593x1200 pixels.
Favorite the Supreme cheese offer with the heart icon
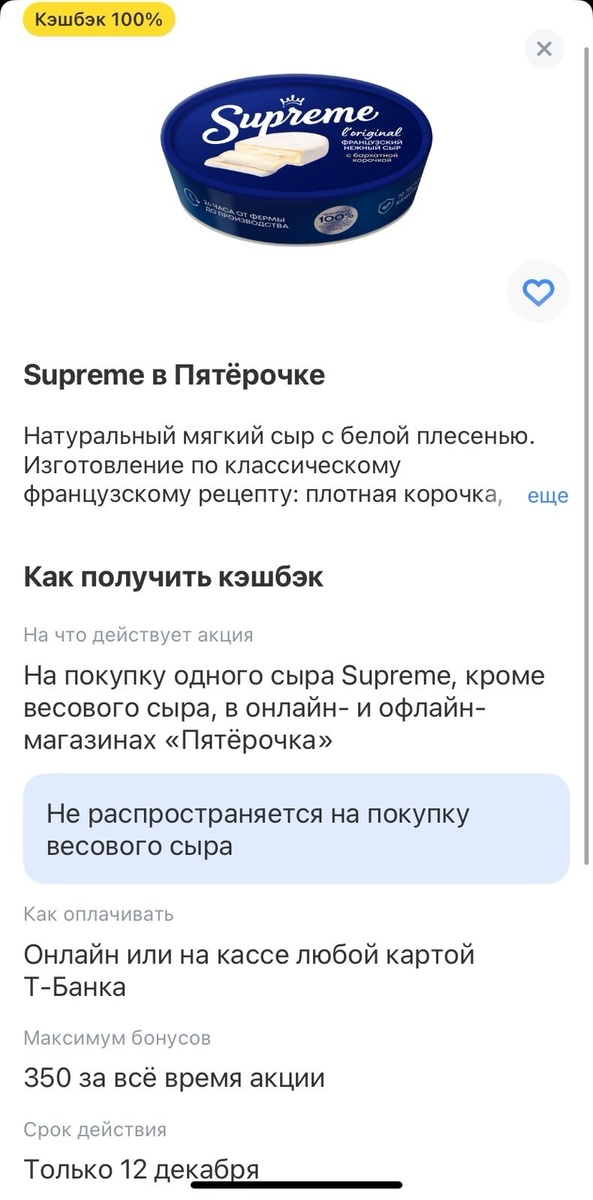pyautogui.click(x=538, y=293)
